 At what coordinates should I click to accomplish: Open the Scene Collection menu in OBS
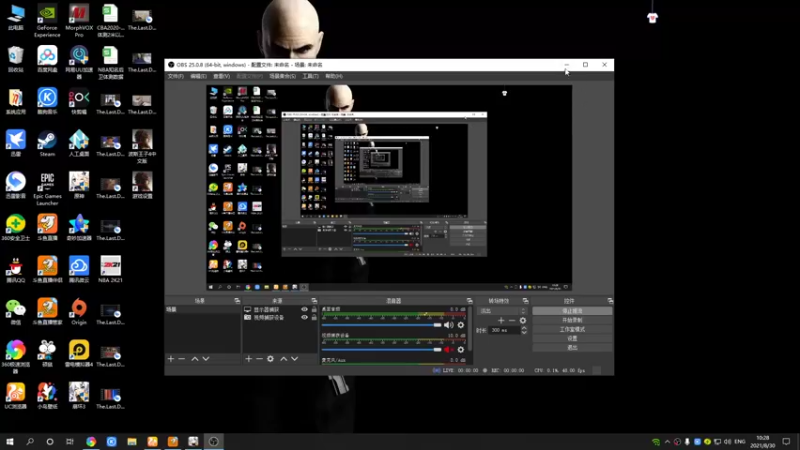pos(282,76)
